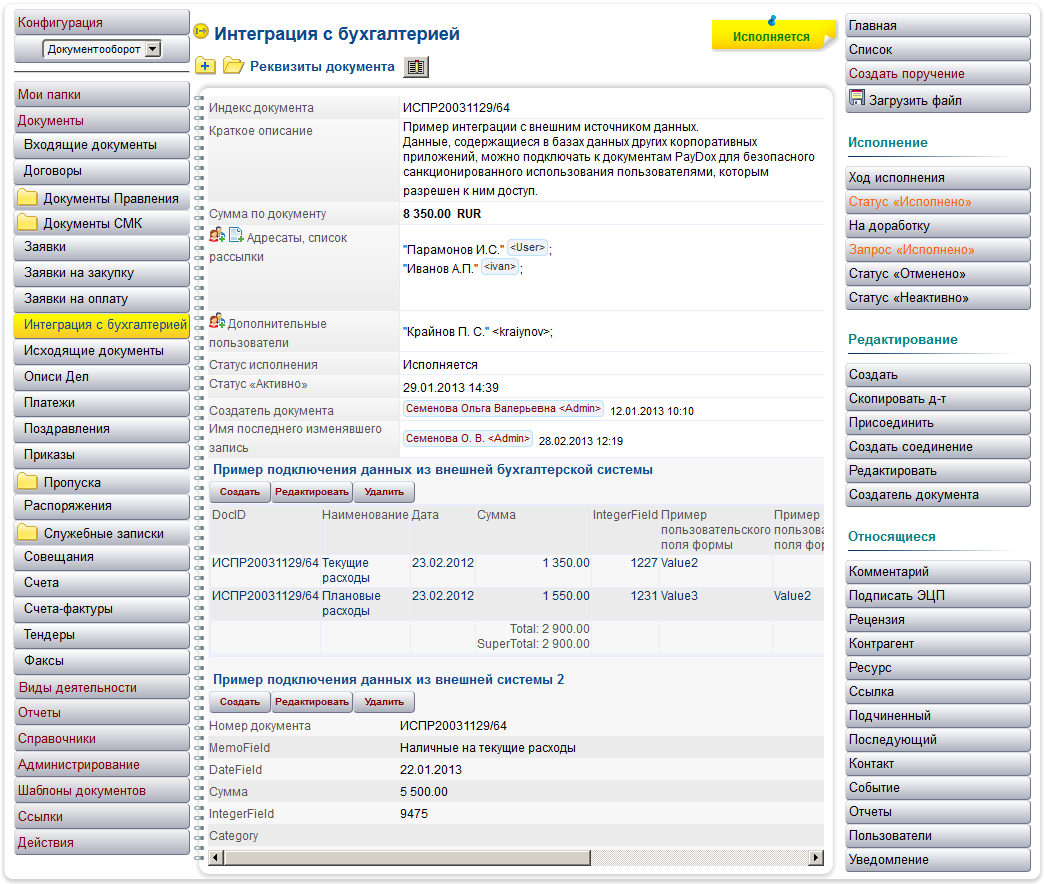
Task: Click the open folder icon beside Реквизиты документа
Action: point(233,67)
